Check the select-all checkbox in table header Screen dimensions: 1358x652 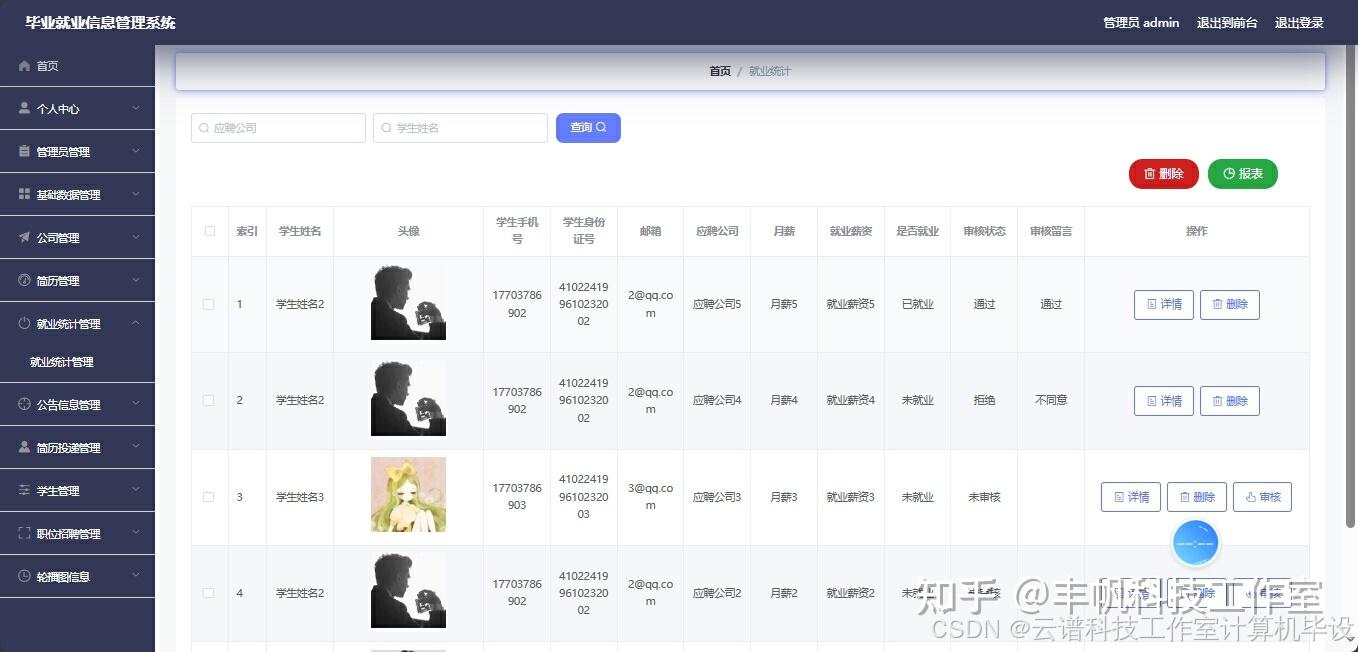(209, 230)
